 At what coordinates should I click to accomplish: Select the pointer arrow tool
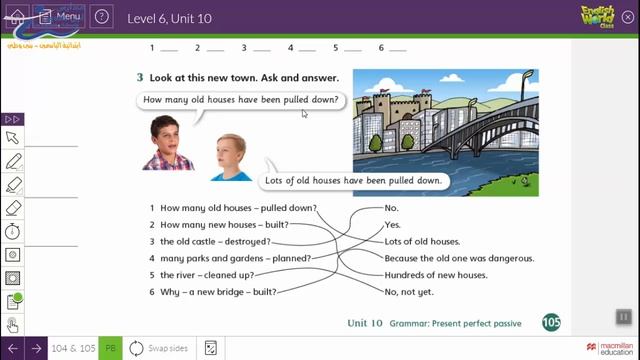tap(12, 138)
